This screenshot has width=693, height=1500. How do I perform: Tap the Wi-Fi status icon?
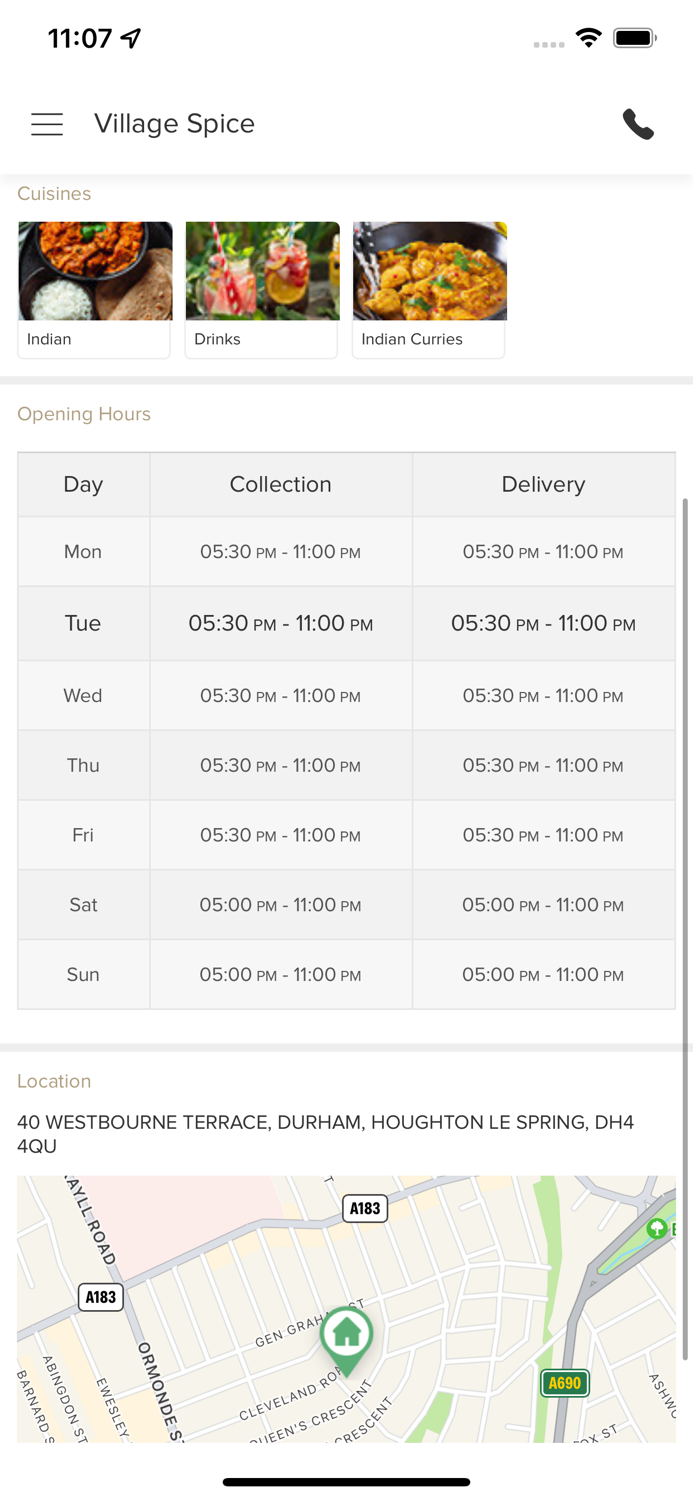[x=589, y=38]
